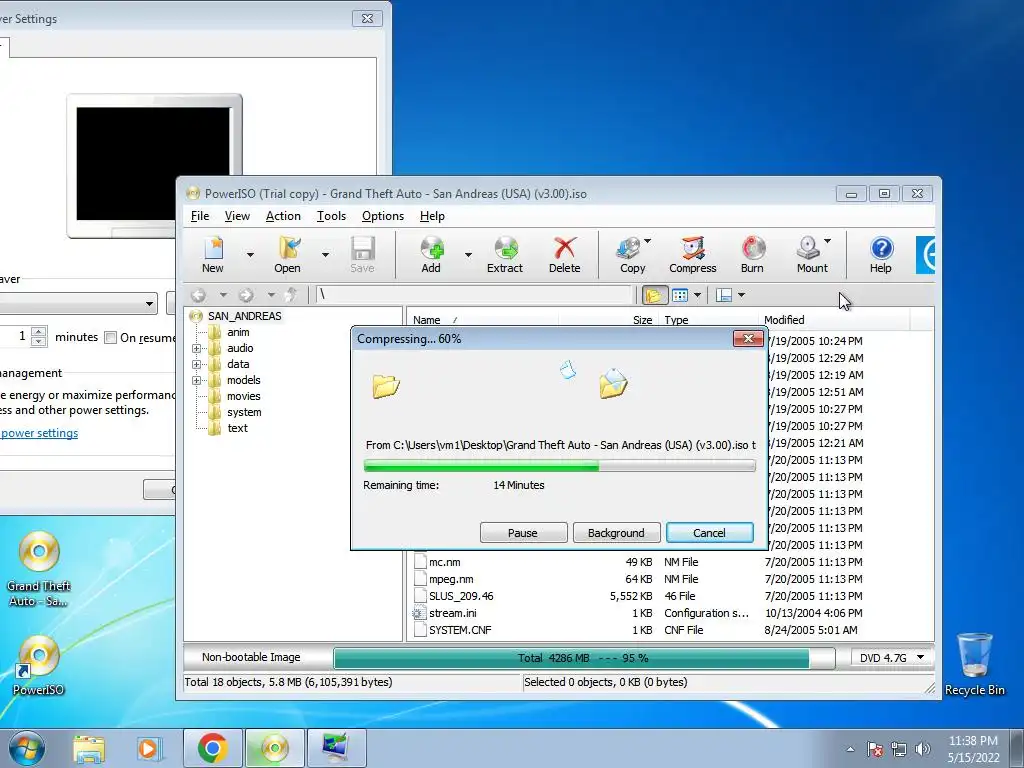
Task: Click the New toolbar icon in PowerISO
Action: click(213, 255)
